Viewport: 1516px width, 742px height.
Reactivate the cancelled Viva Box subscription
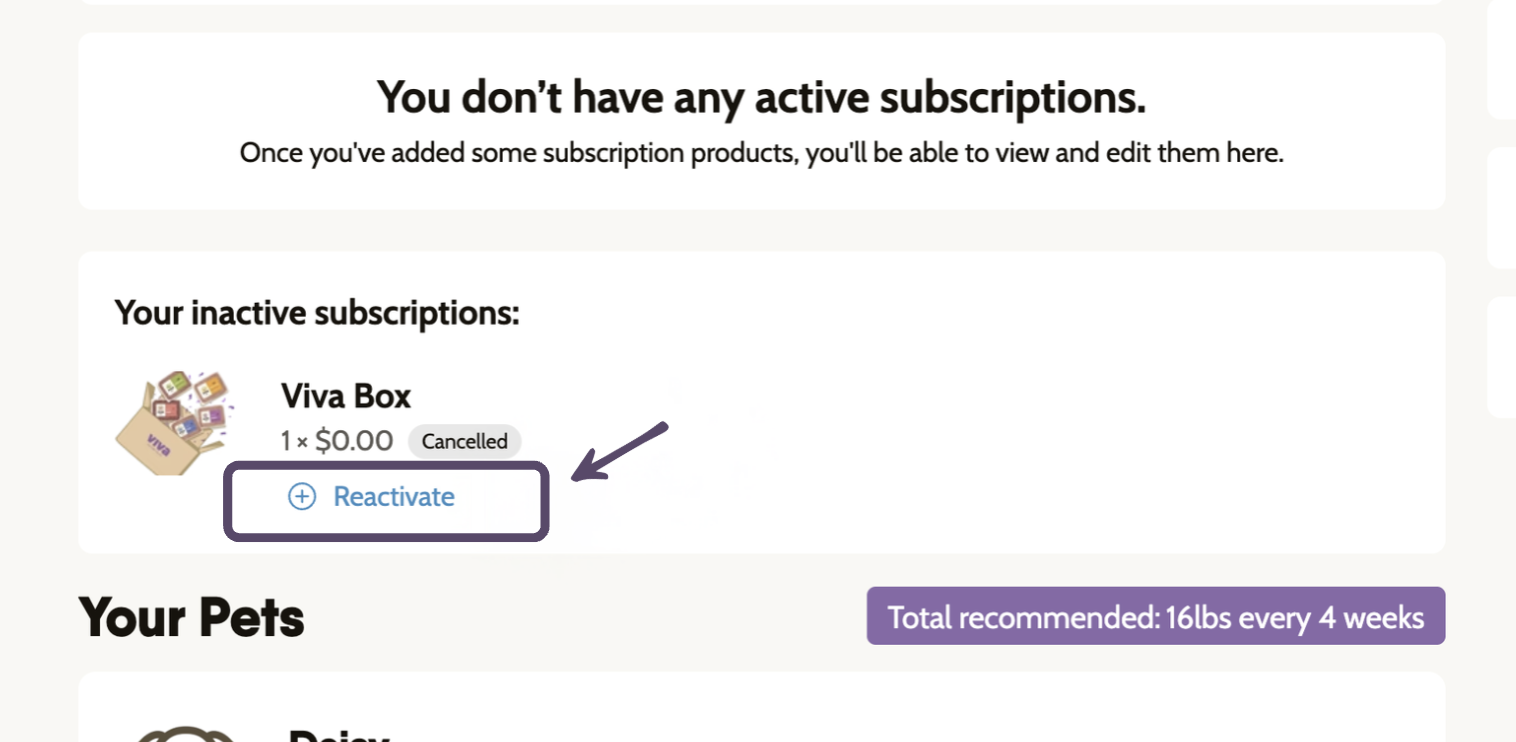[x=371, y=497]
